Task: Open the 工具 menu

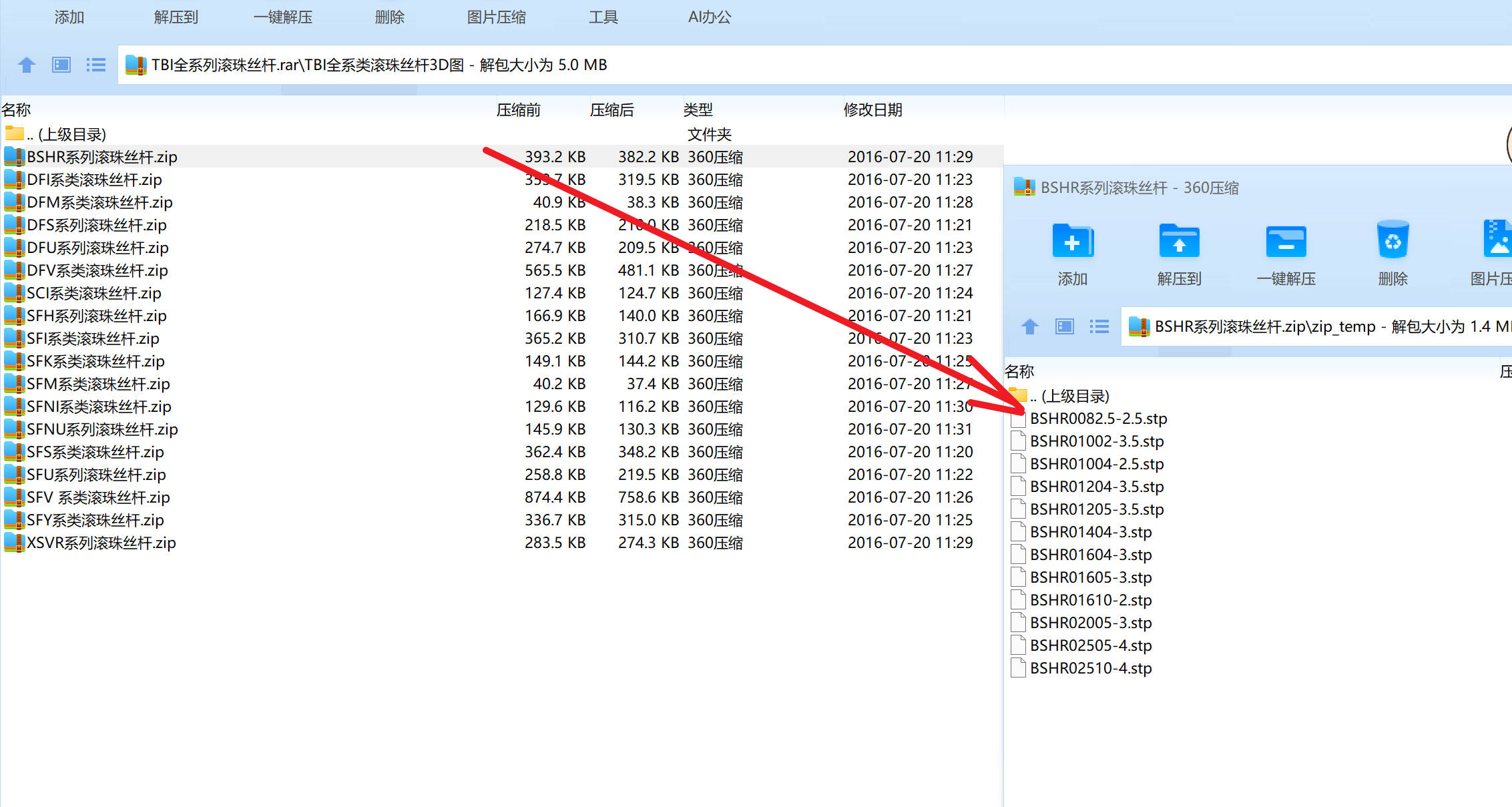Action: coord(603,17)
